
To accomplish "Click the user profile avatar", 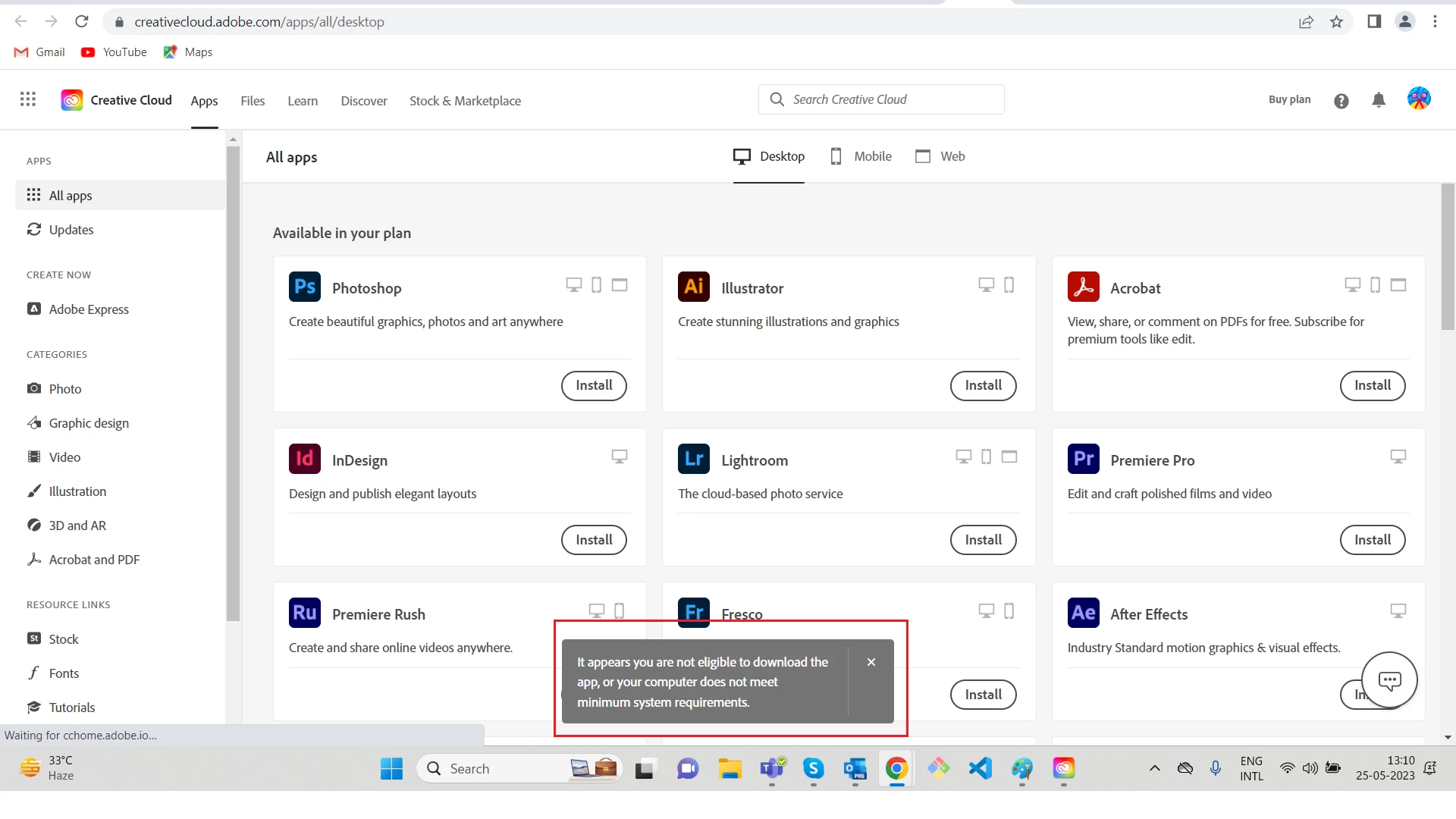I will (x=1418, y=99).
